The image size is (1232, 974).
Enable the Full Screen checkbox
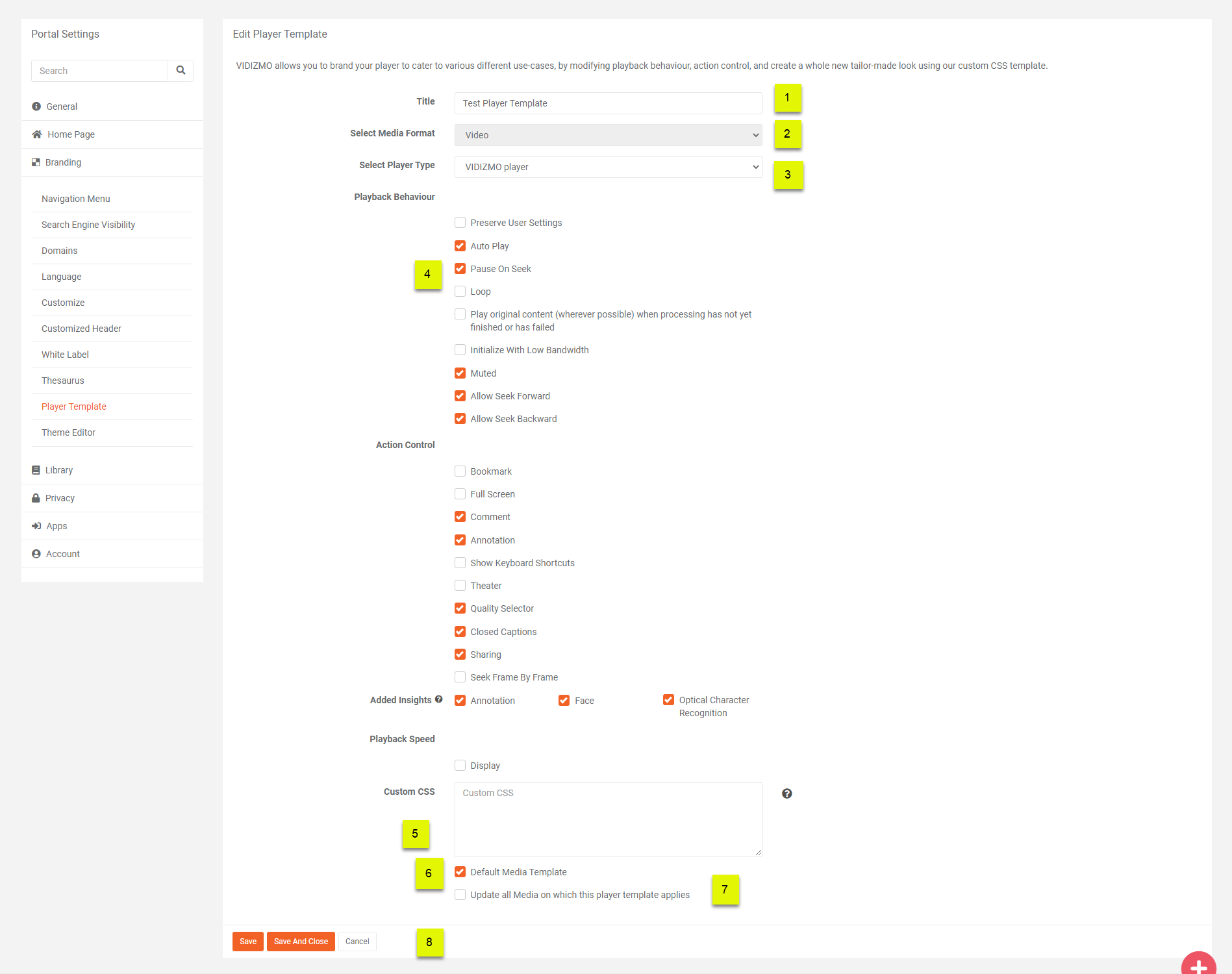(460, 494)
